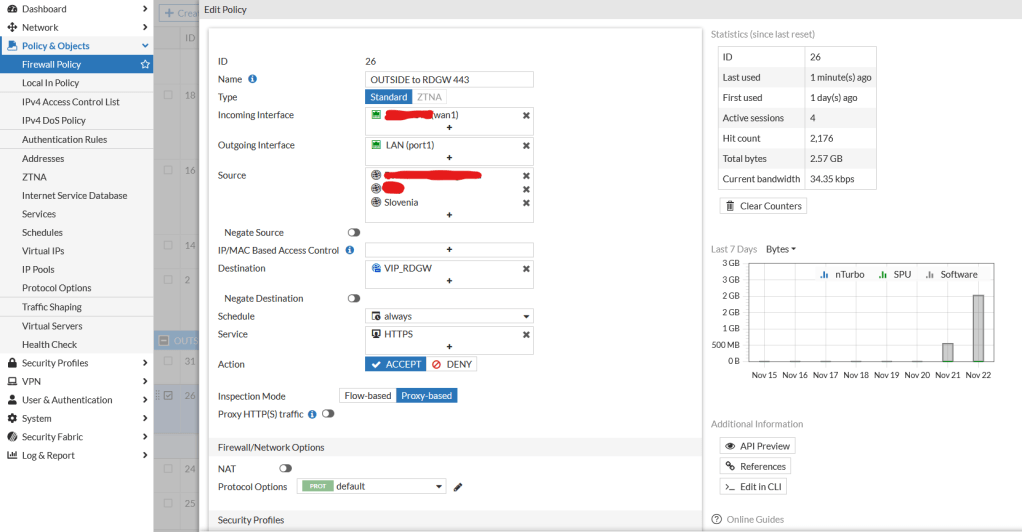Viewport: 1022px width, 532px height.
Task: Click pencil icon to edit Protocol Options
Action: point(458,487)
